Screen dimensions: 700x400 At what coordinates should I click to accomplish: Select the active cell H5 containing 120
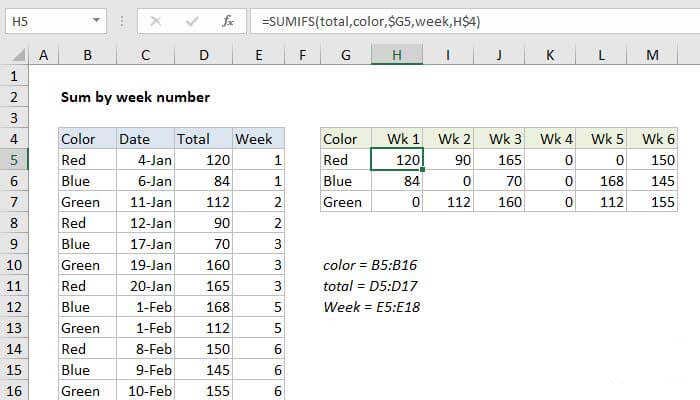tap(397, 160)
